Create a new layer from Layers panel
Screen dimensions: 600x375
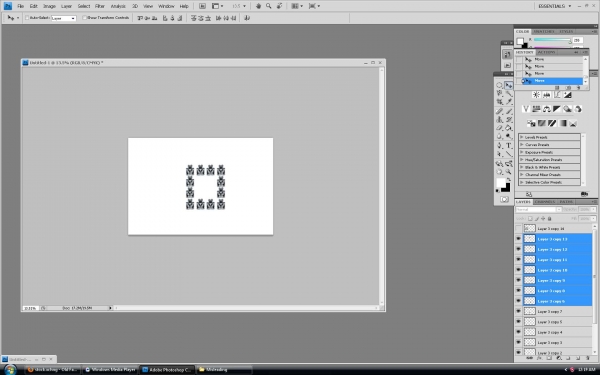tap(578, 358)
